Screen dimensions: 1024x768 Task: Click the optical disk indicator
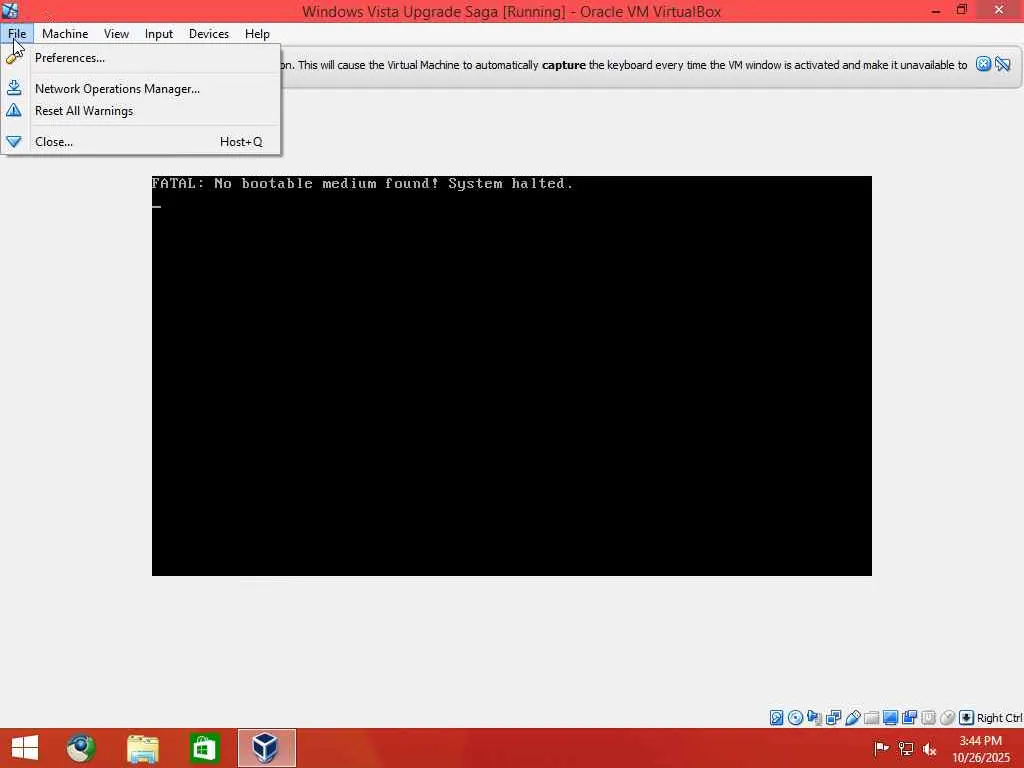[795, 717]
